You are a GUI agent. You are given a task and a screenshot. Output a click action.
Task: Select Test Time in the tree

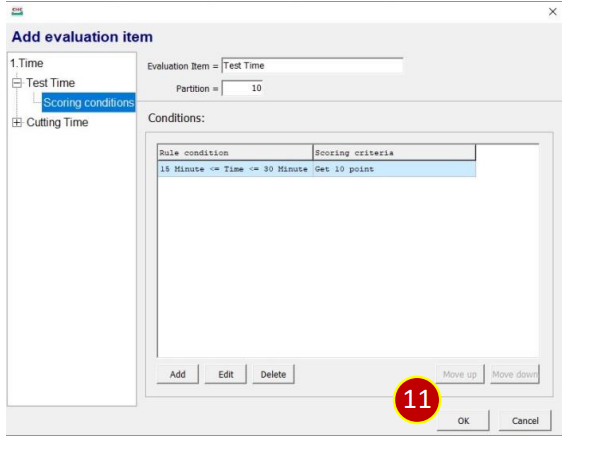click(x=51, y=83)
